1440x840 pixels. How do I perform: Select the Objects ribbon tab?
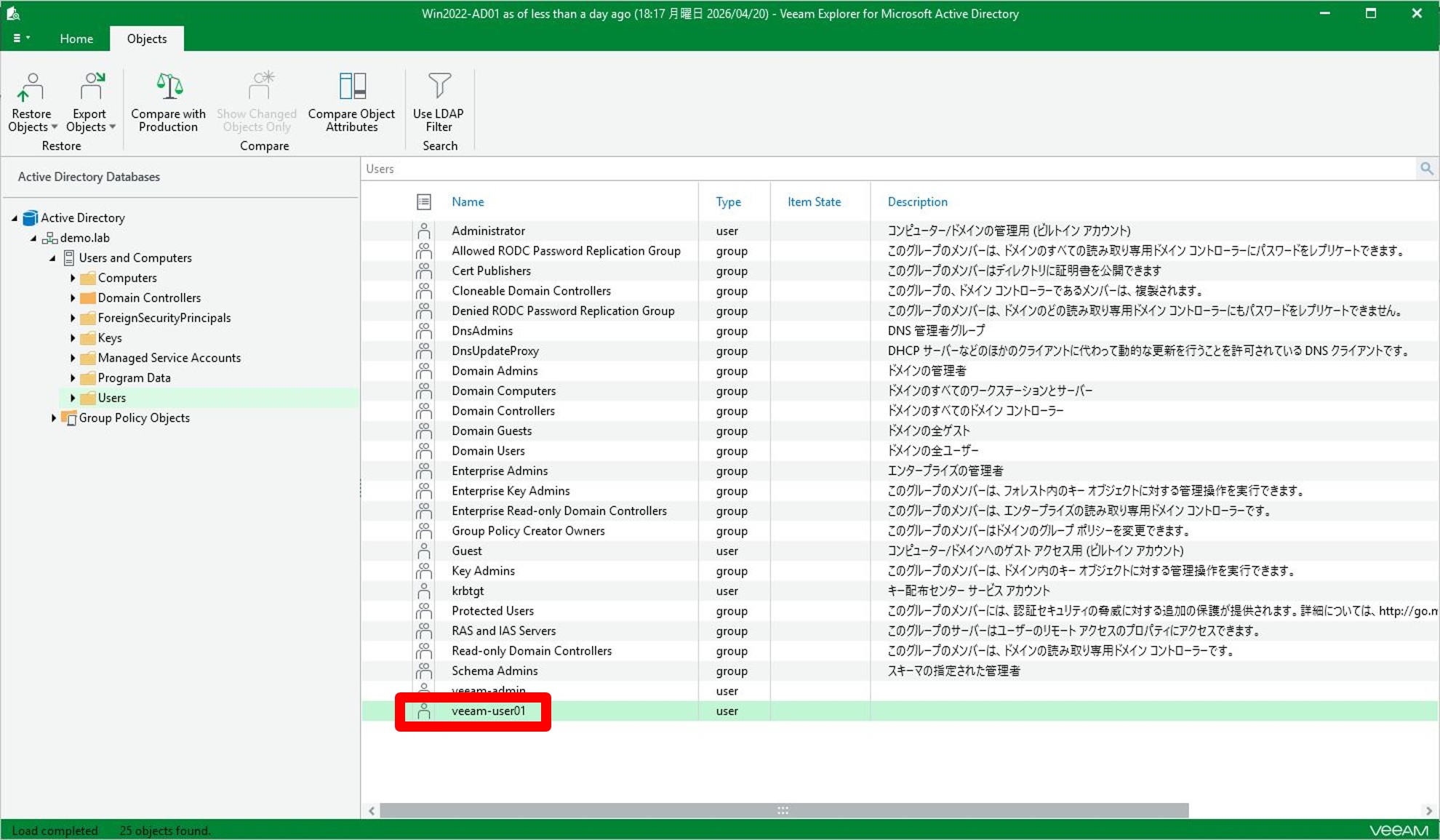[x=147, y=39]
